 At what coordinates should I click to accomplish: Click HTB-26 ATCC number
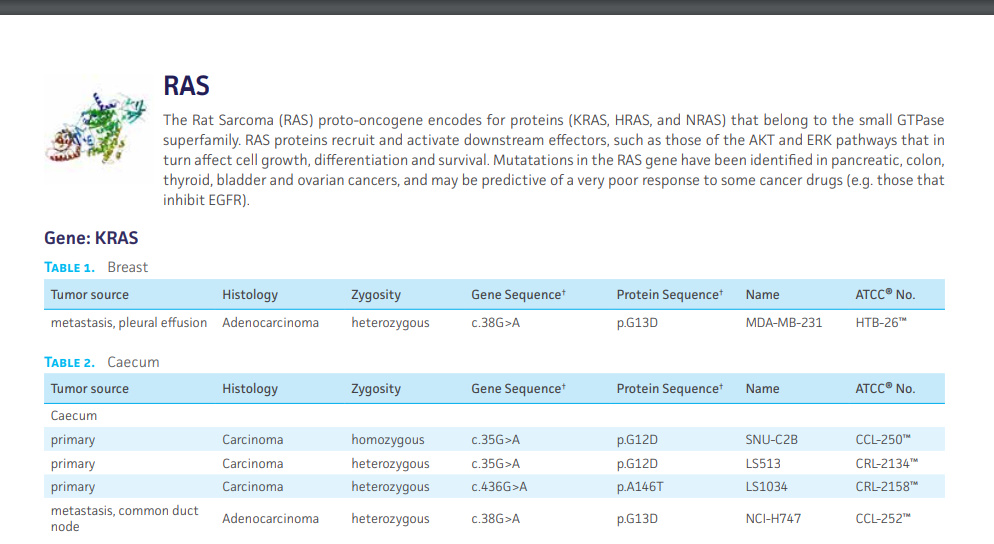click(881, 323)
